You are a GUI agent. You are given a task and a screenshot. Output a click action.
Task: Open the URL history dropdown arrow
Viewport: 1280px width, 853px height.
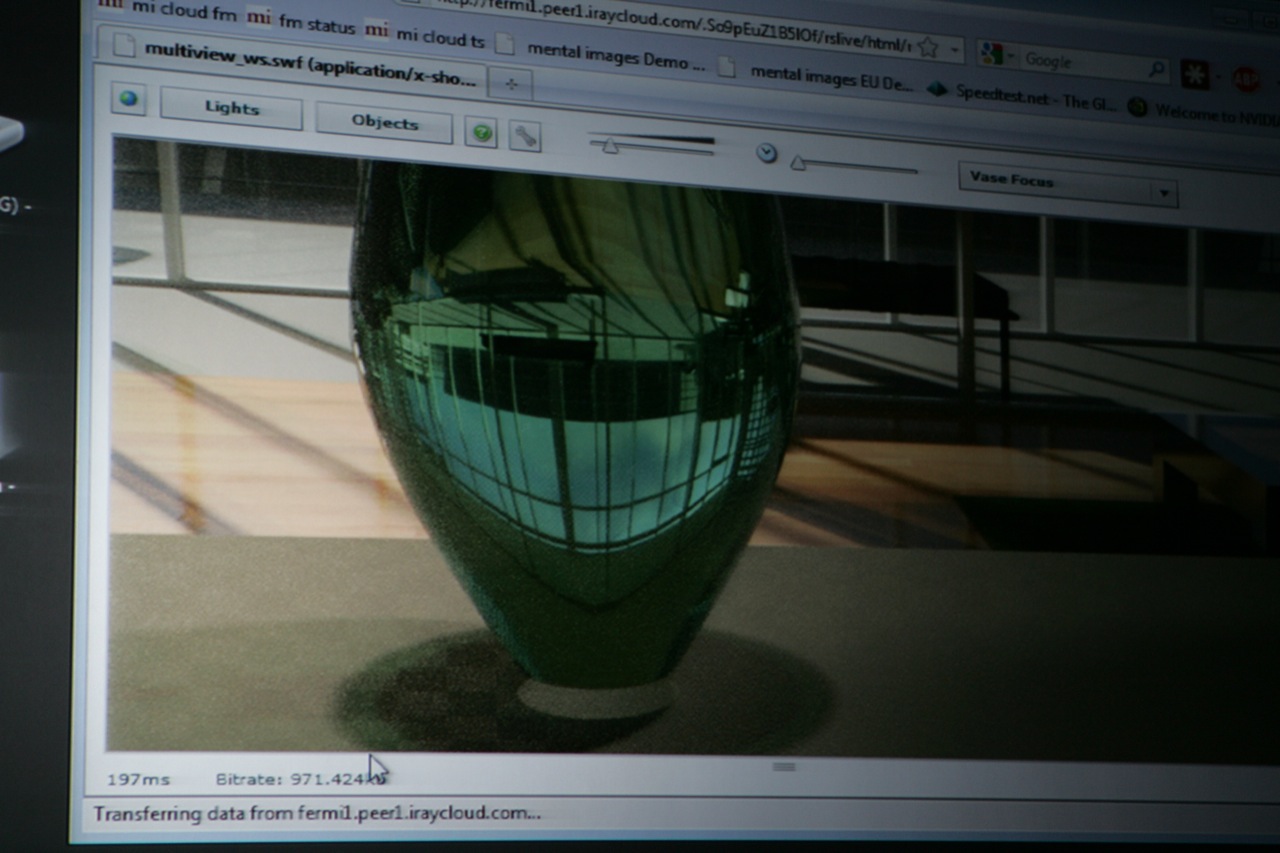pos(955,48)
